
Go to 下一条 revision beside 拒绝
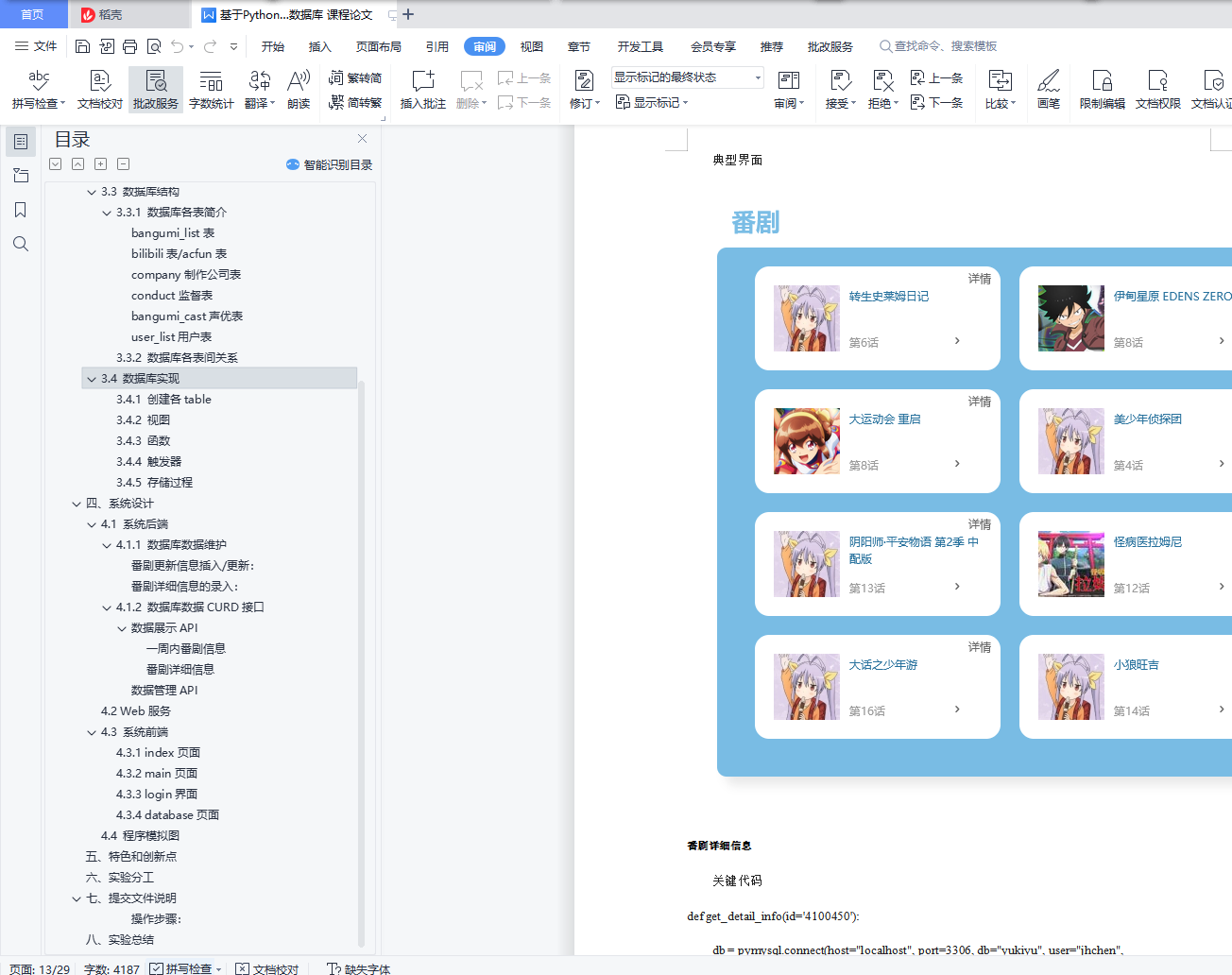tap(936, 102)
